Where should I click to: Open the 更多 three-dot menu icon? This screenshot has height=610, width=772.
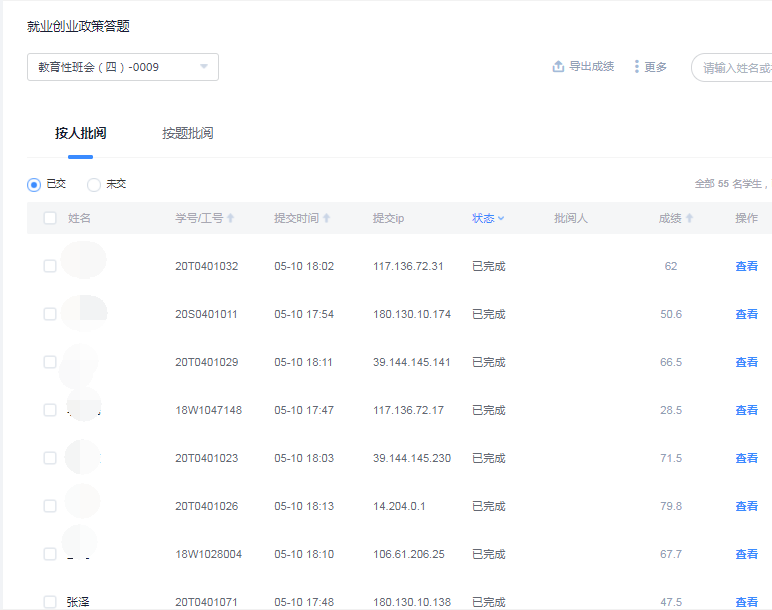pos(637,67)
